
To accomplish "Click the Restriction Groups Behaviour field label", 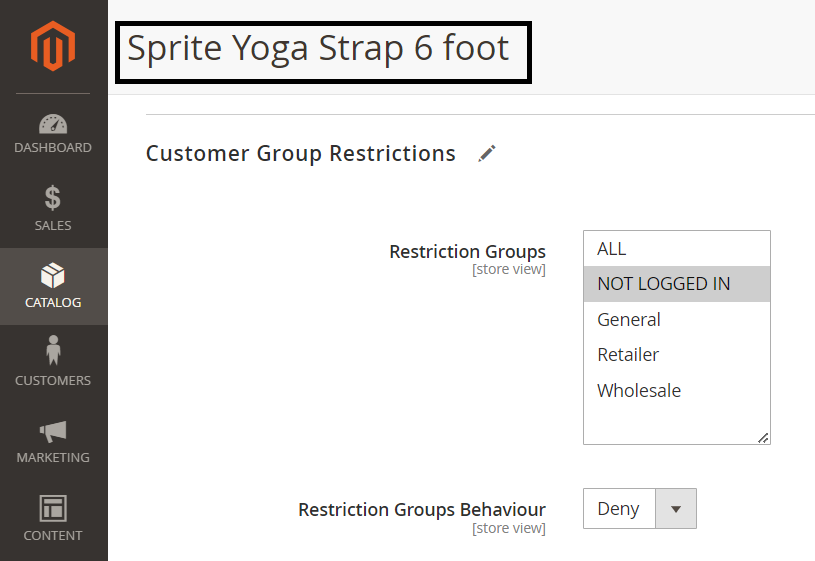I will (421, 510).
